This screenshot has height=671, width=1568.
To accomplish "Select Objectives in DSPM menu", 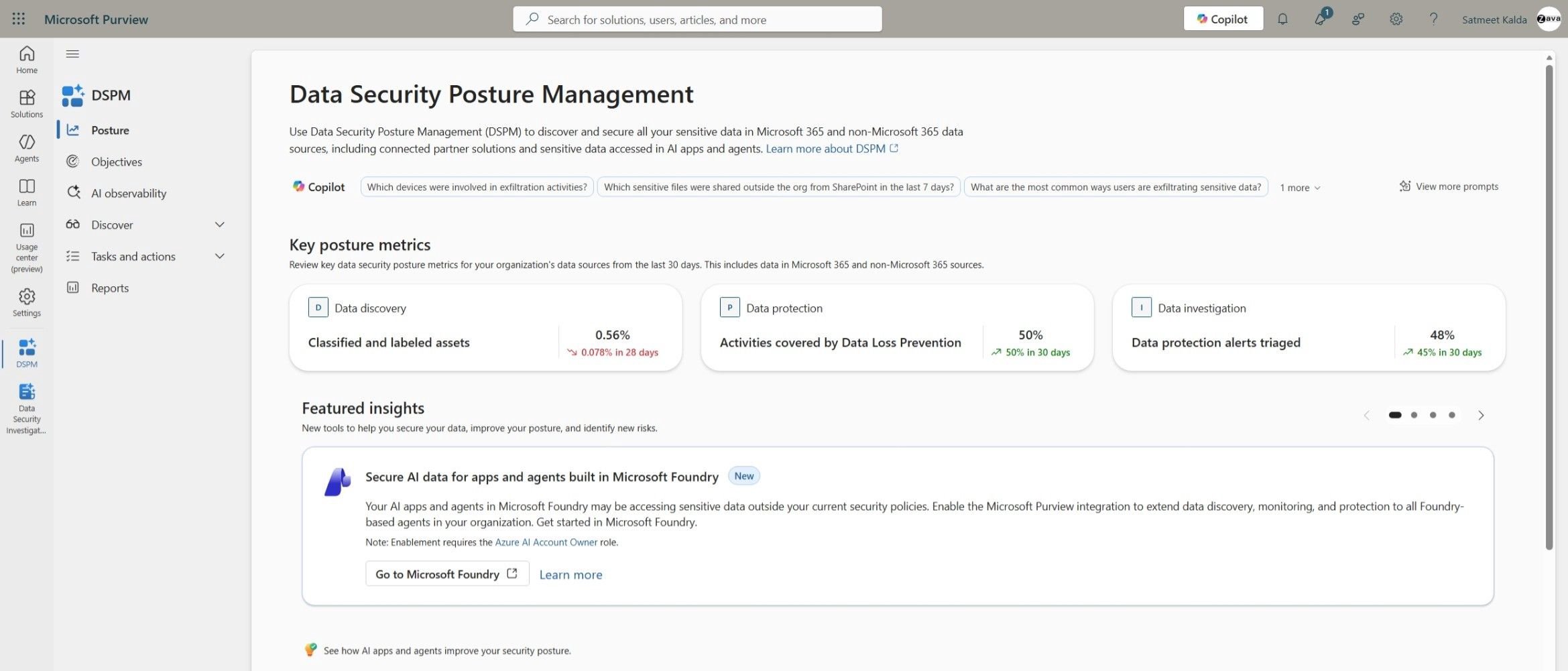I will (x=143, y=162).
